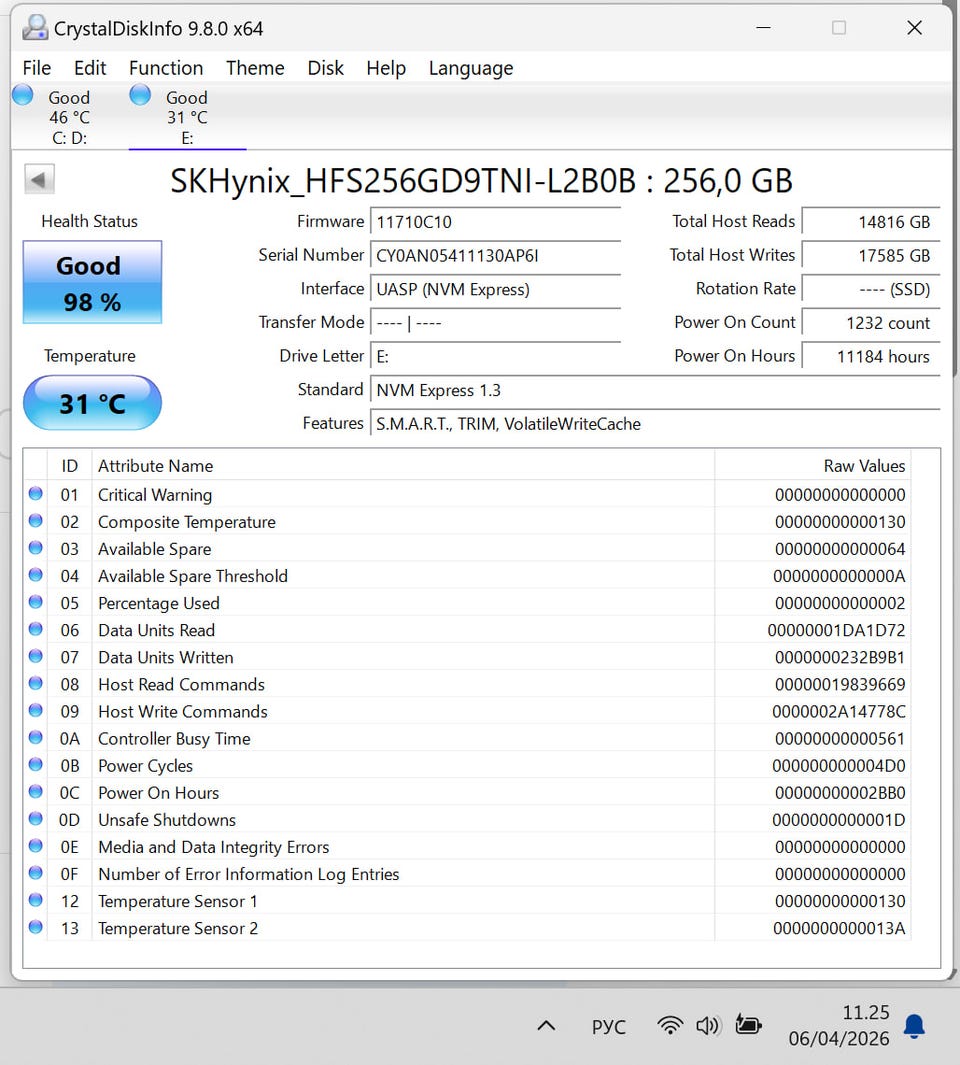Image resolution: width=960 pixels, height=1065 pixels.
Task: Click the volume speaker tray icon
Action: 708,1025
